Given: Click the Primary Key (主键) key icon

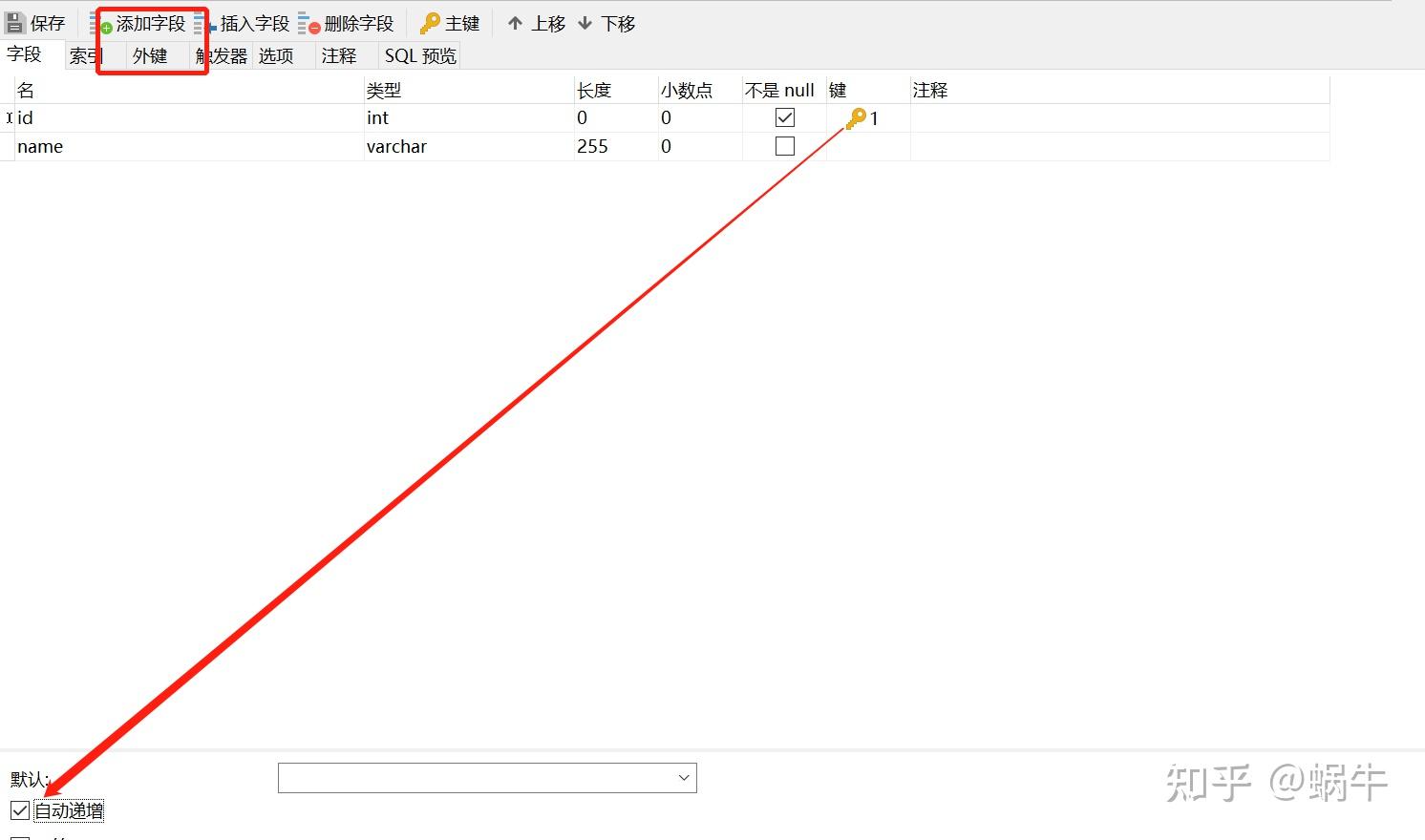Looking at the screenshot, I should 430,24.
